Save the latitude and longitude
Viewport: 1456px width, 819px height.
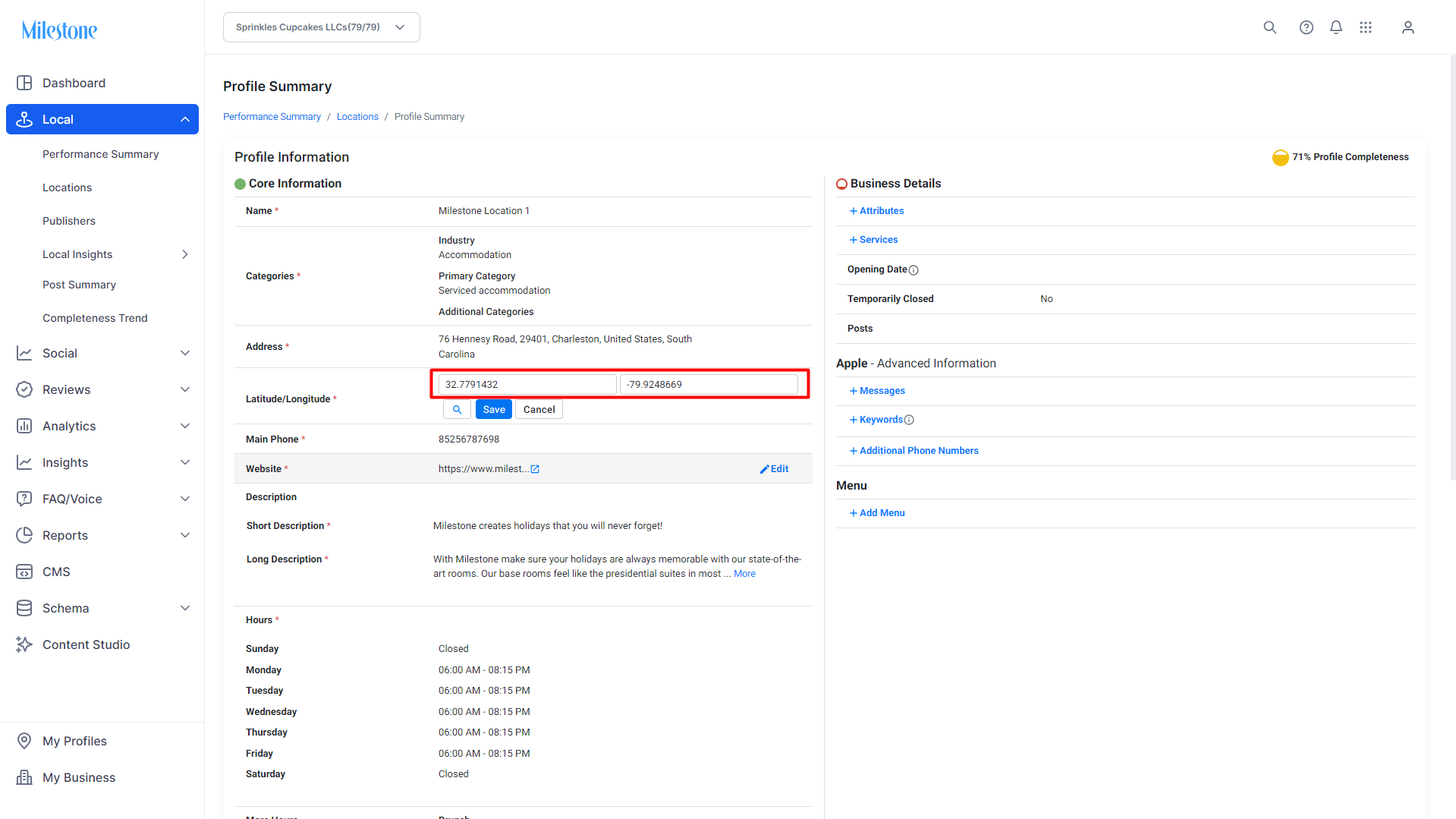494,409
